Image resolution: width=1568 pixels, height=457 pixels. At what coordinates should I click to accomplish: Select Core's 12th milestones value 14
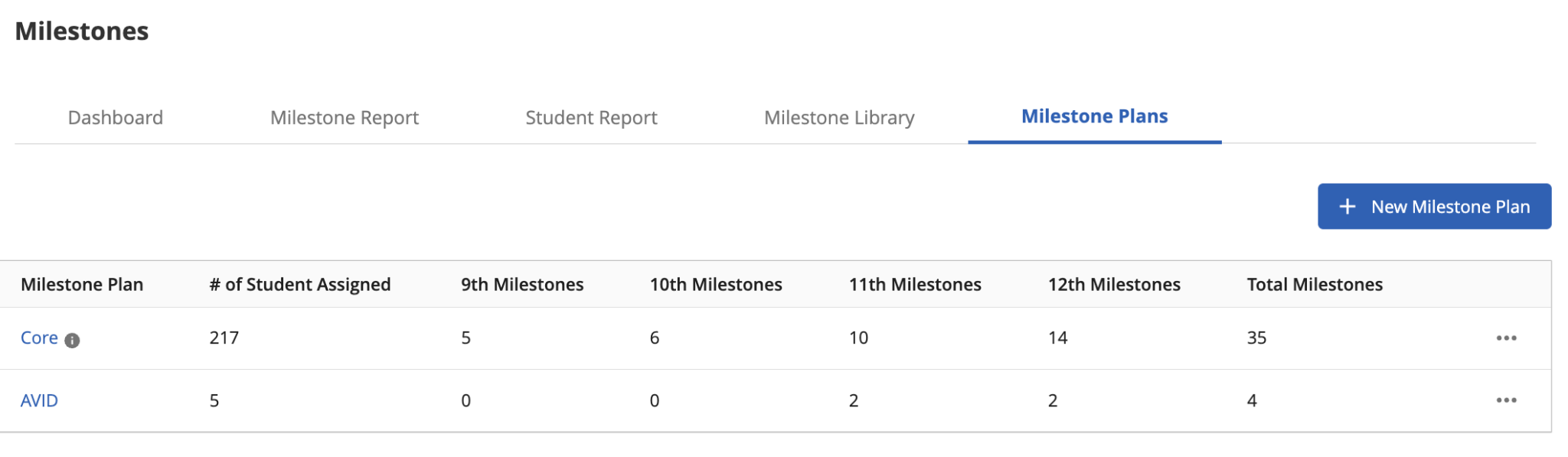[1057, 338]
